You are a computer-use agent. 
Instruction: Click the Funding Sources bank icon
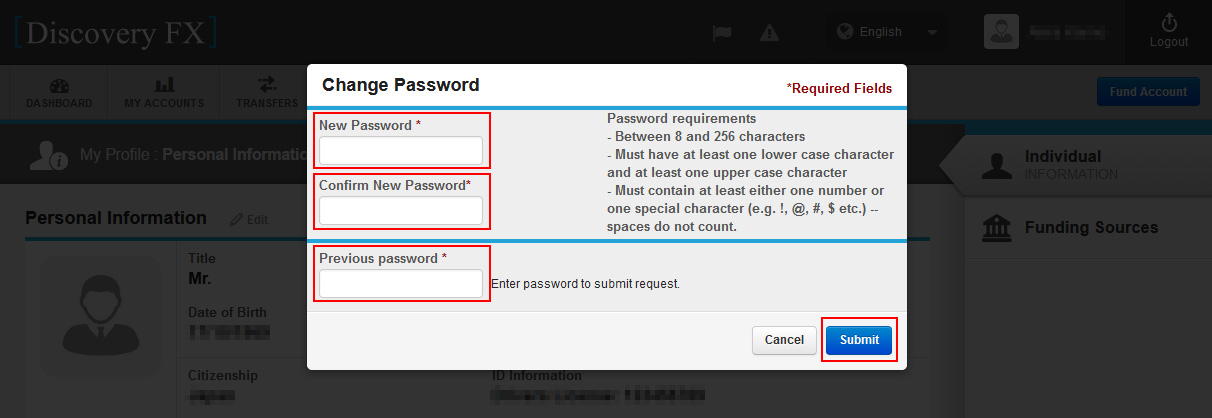coord(996,228)
